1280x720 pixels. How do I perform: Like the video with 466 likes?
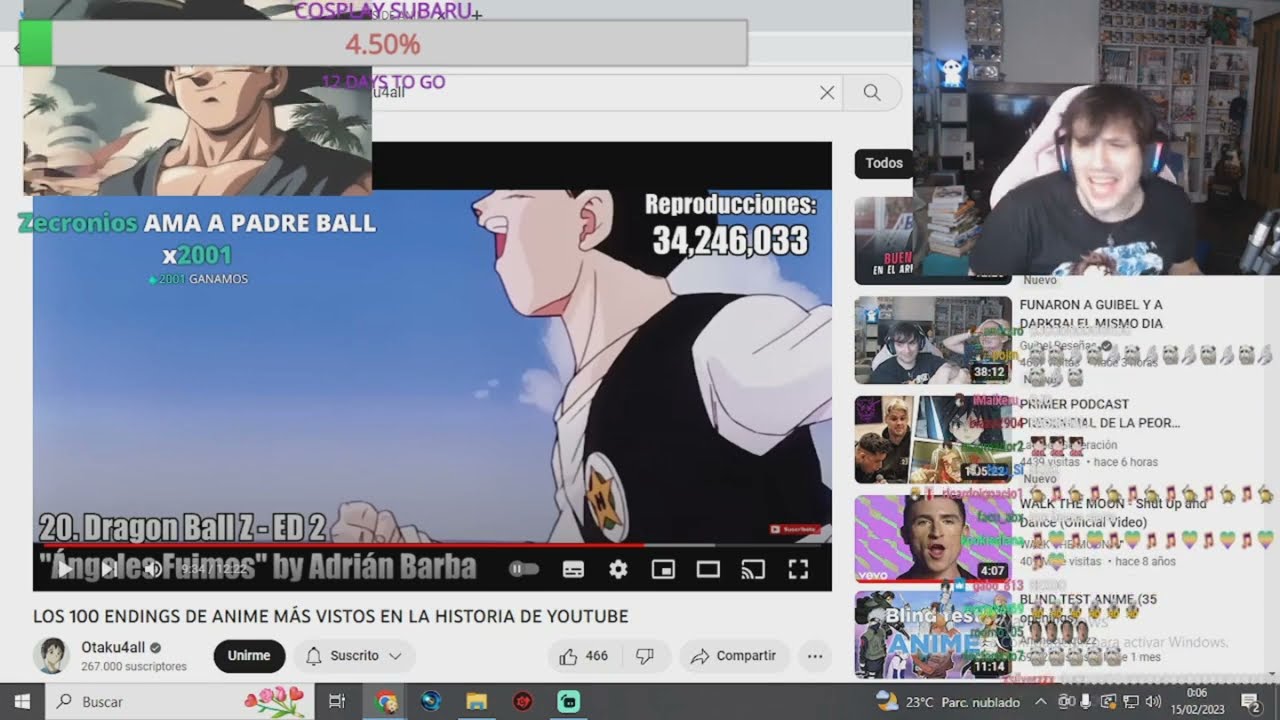(585, 656)
